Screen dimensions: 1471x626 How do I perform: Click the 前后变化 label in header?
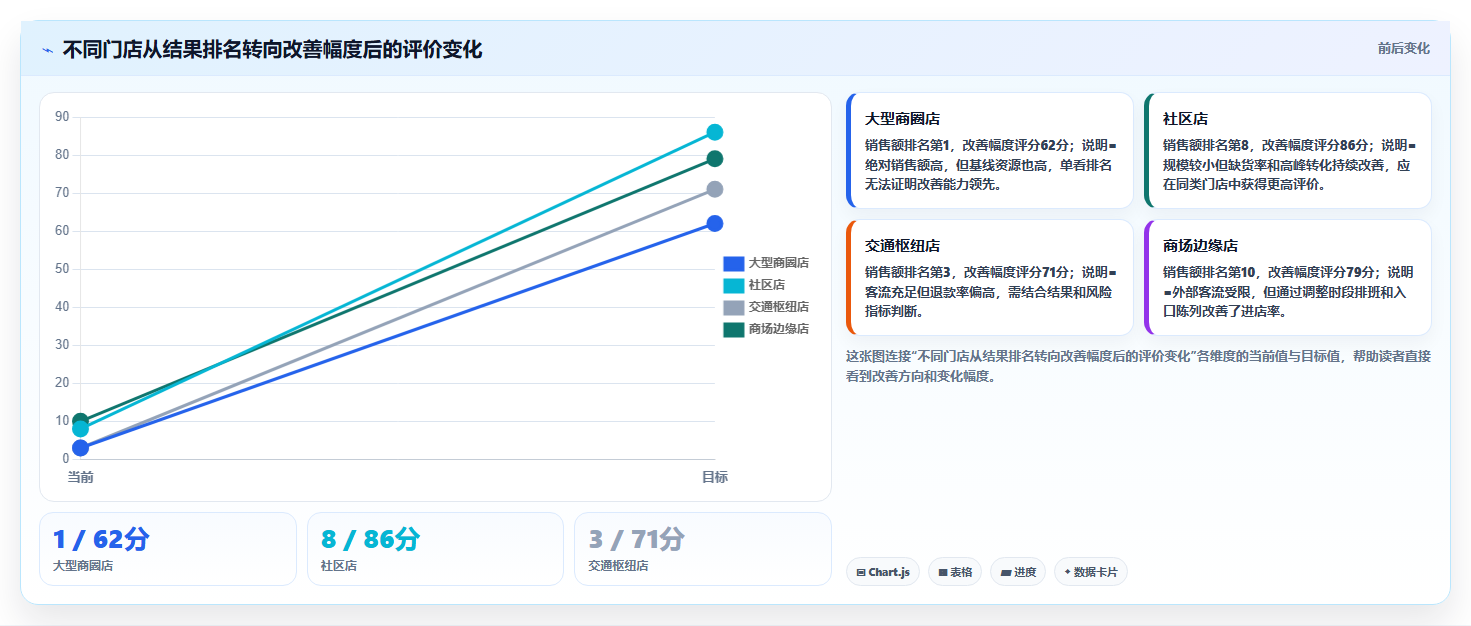1403,48
